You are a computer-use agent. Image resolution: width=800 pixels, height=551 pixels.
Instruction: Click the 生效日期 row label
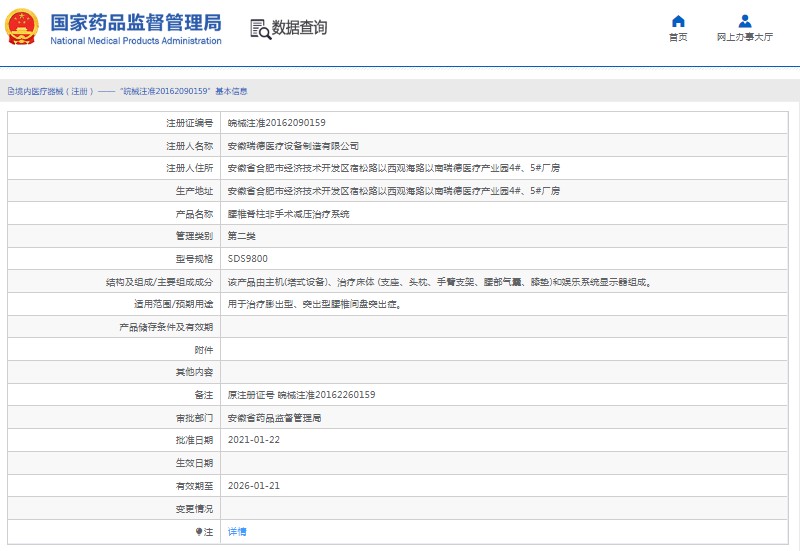194,463
